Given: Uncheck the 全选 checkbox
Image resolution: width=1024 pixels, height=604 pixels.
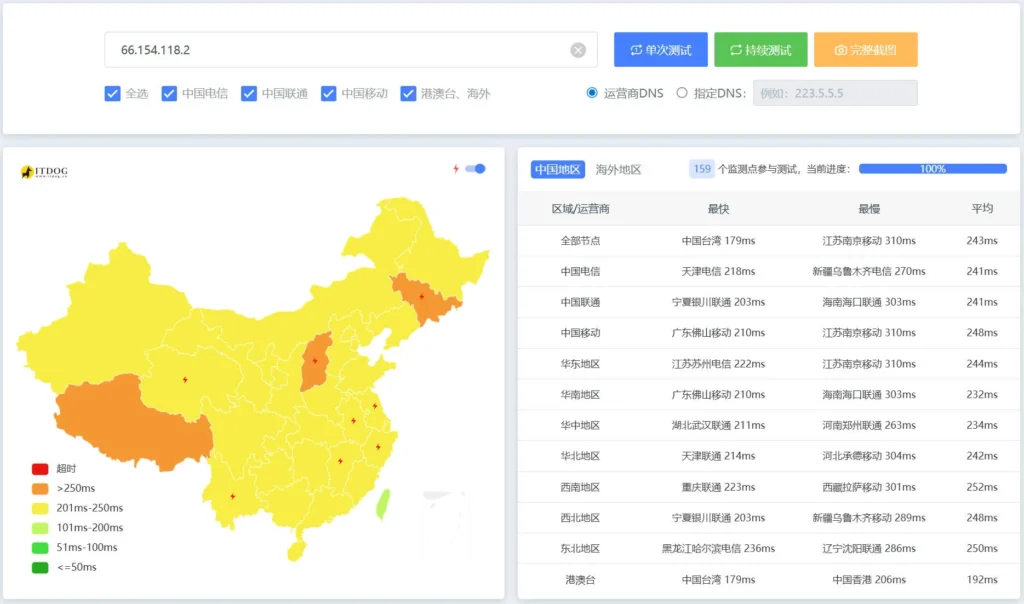Looking at the screenshot, I should coord(112,93).
